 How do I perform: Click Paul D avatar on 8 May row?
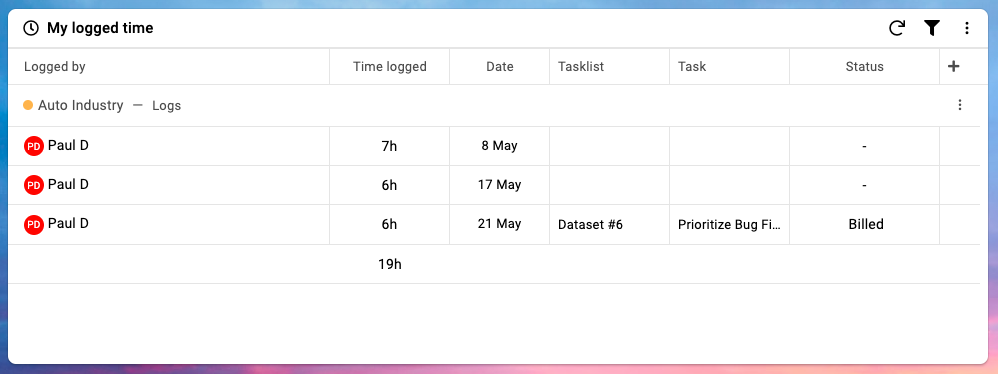tap(34, 146)
